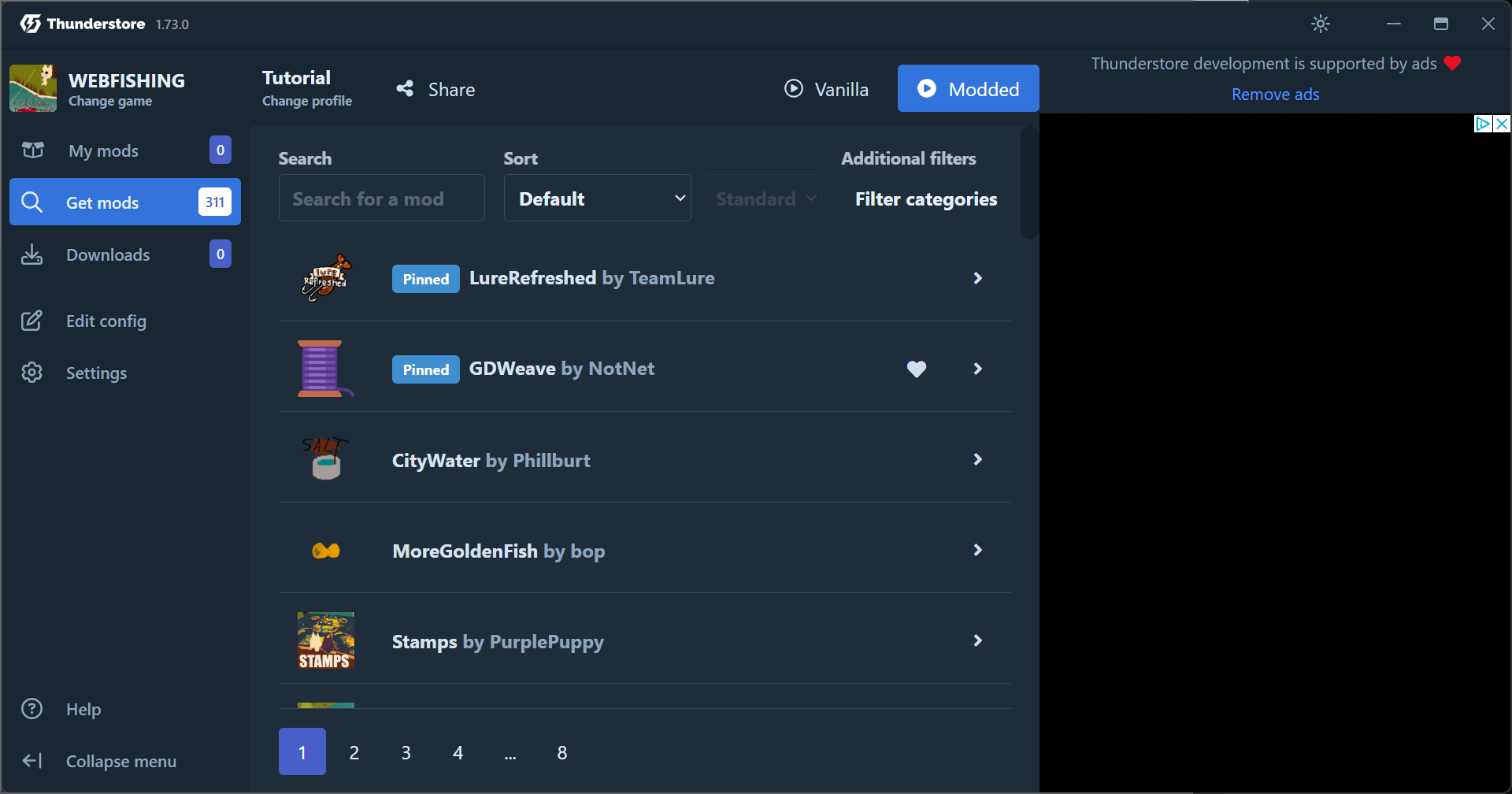Open Edit config page
The width and height of the screenshot is (1512, 794).
click(x=125, y=321)
